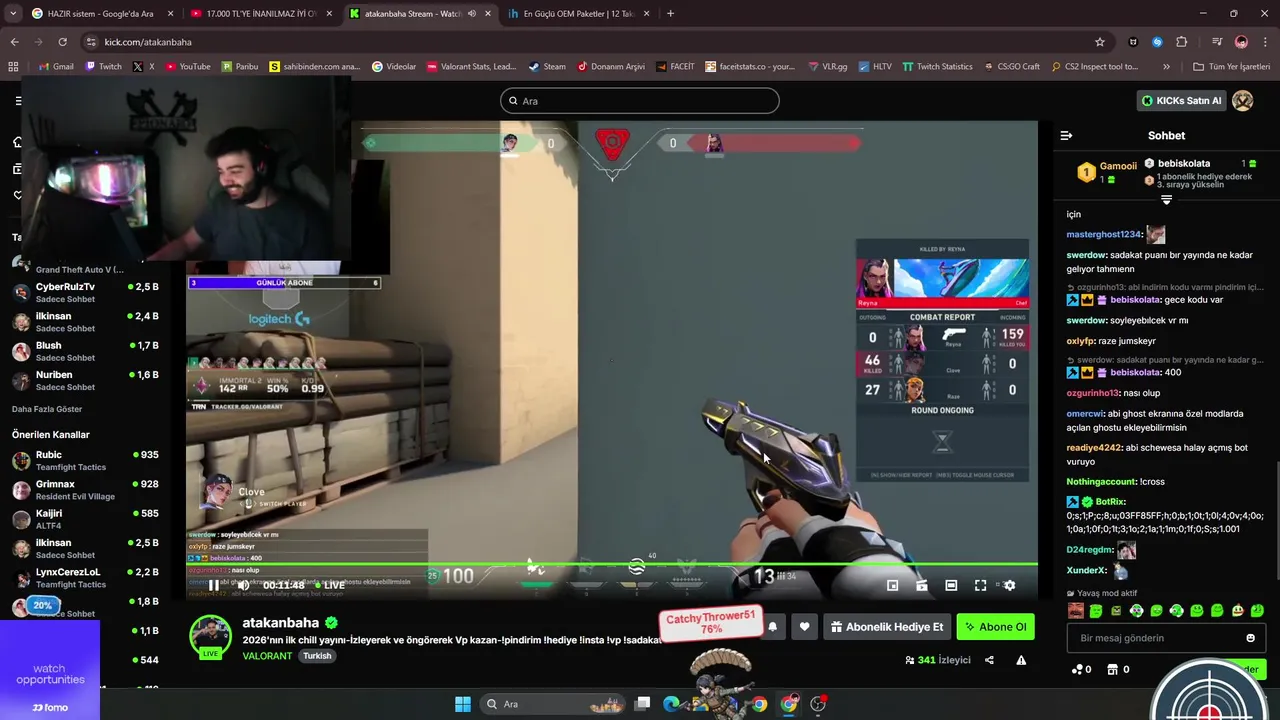Open the browser extensions puzzle icon
Screen dimensions: 1280x720
tap(1182, 42)
